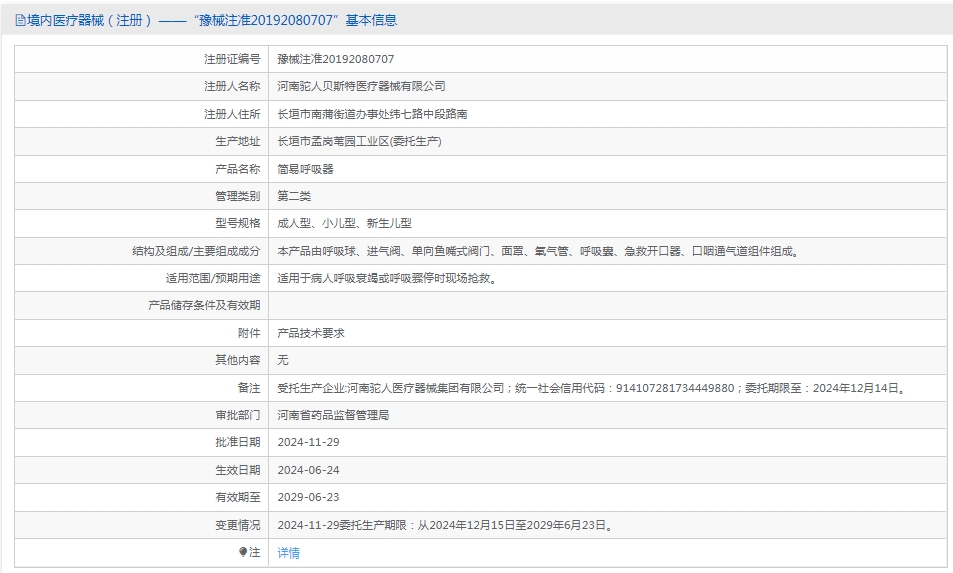953x573 pixels.
Task: Select attachment value 产品技术要求
Action: pyautogui.click(x=311, y=333)
